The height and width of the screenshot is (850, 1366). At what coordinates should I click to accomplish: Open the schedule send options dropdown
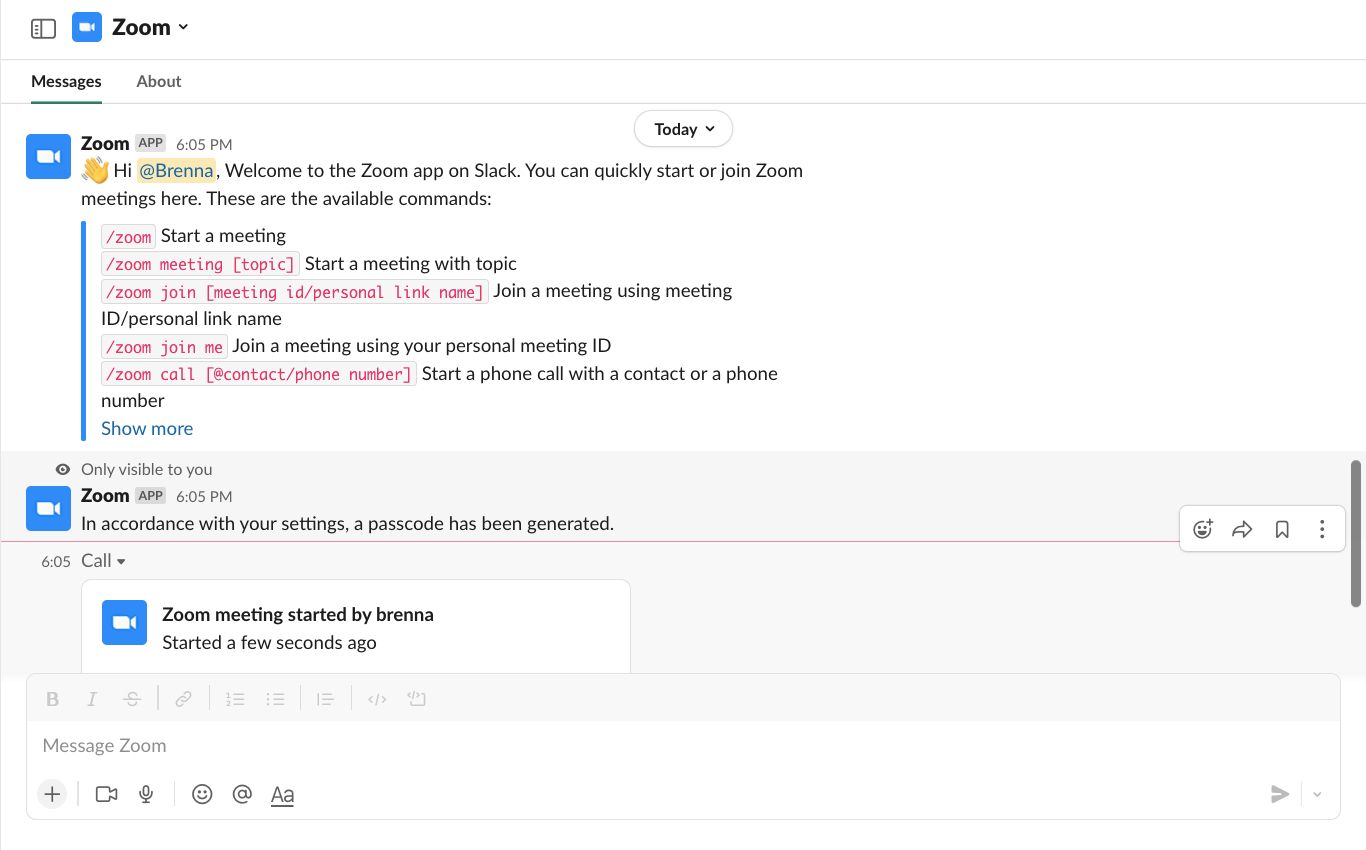coord(1317,794)
